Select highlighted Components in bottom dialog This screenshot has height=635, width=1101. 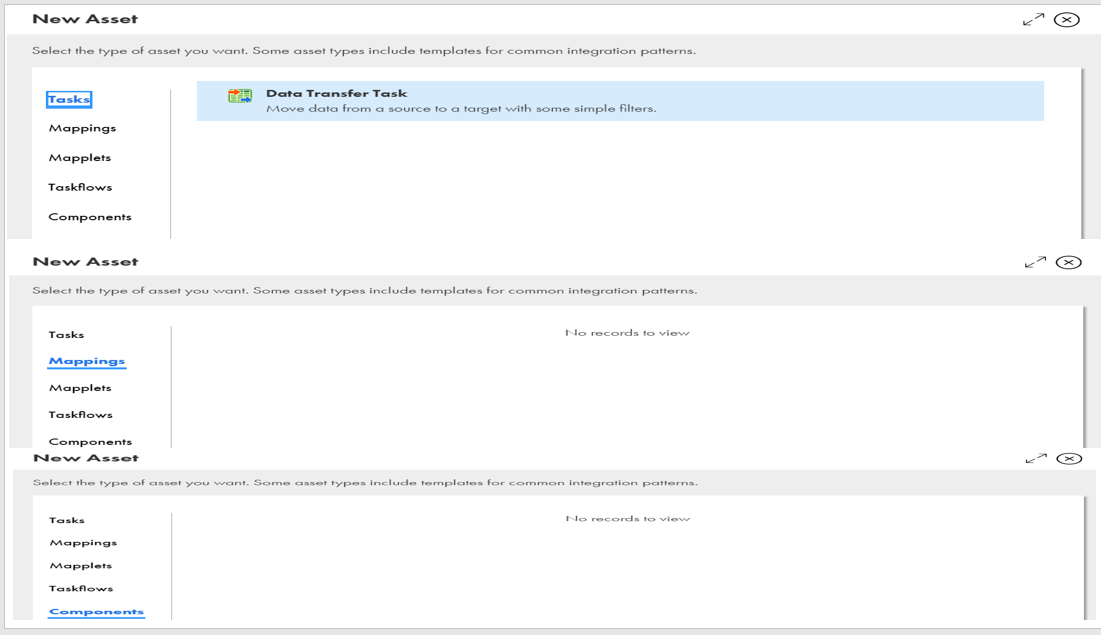click(x=96, y=612)
